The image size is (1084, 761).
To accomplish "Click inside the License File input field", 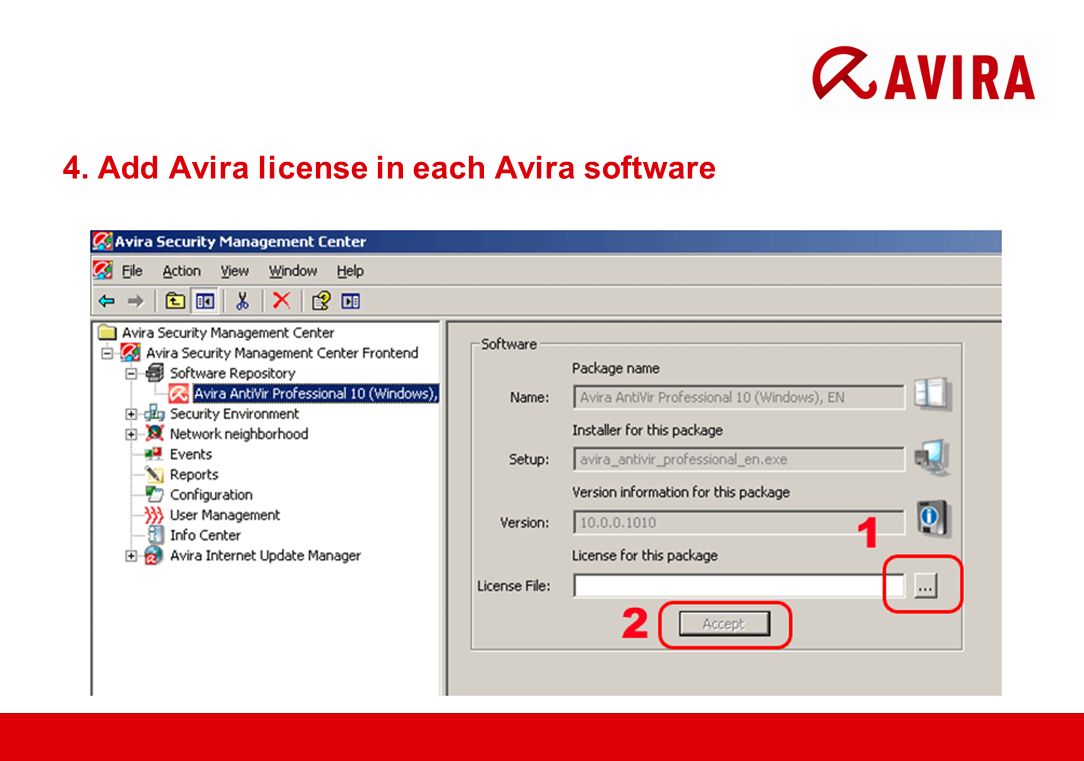I will coord(738,585).
